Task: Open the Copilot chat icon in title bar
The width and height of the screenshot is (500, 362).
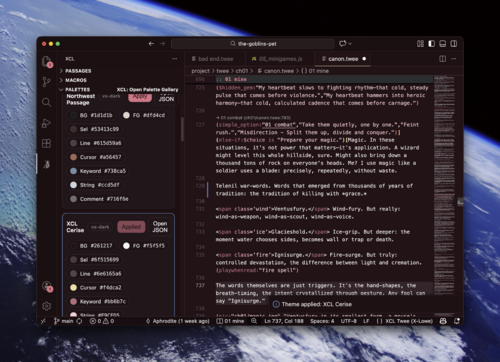Action: tap(343, 44)
